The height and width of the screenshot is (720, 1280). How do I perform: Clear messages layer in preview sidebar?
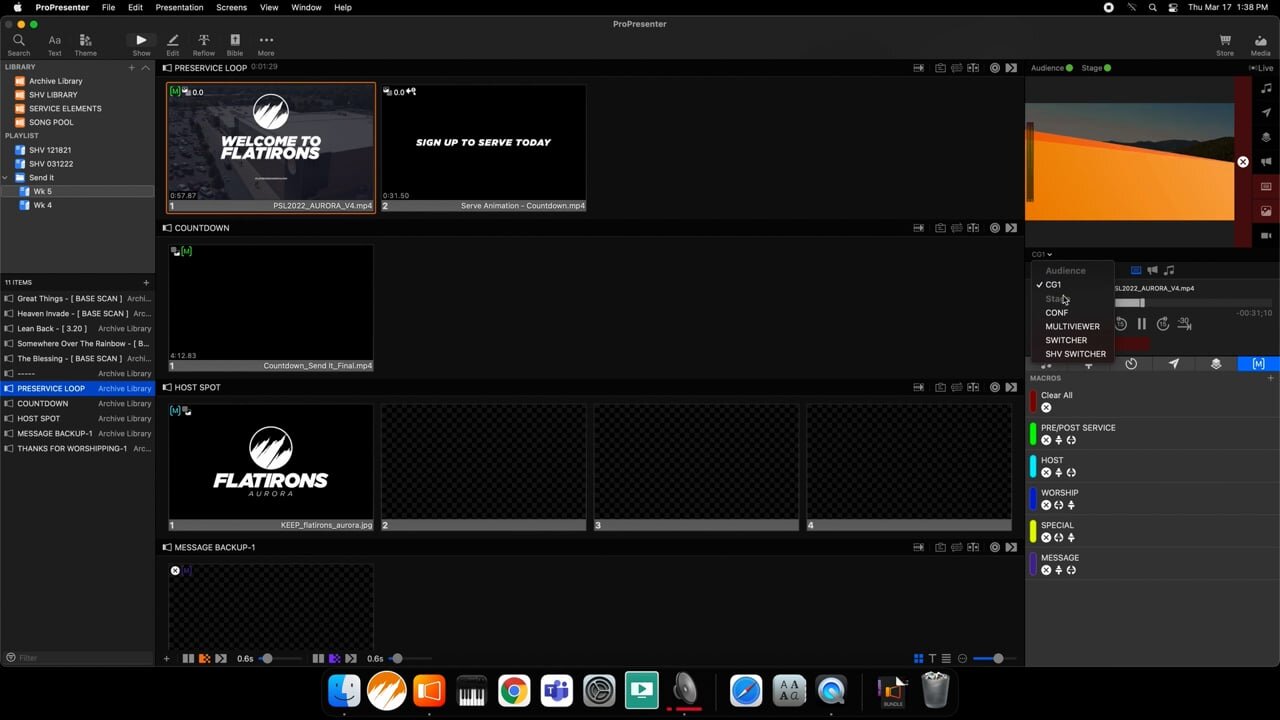[x=1266, y=113]
